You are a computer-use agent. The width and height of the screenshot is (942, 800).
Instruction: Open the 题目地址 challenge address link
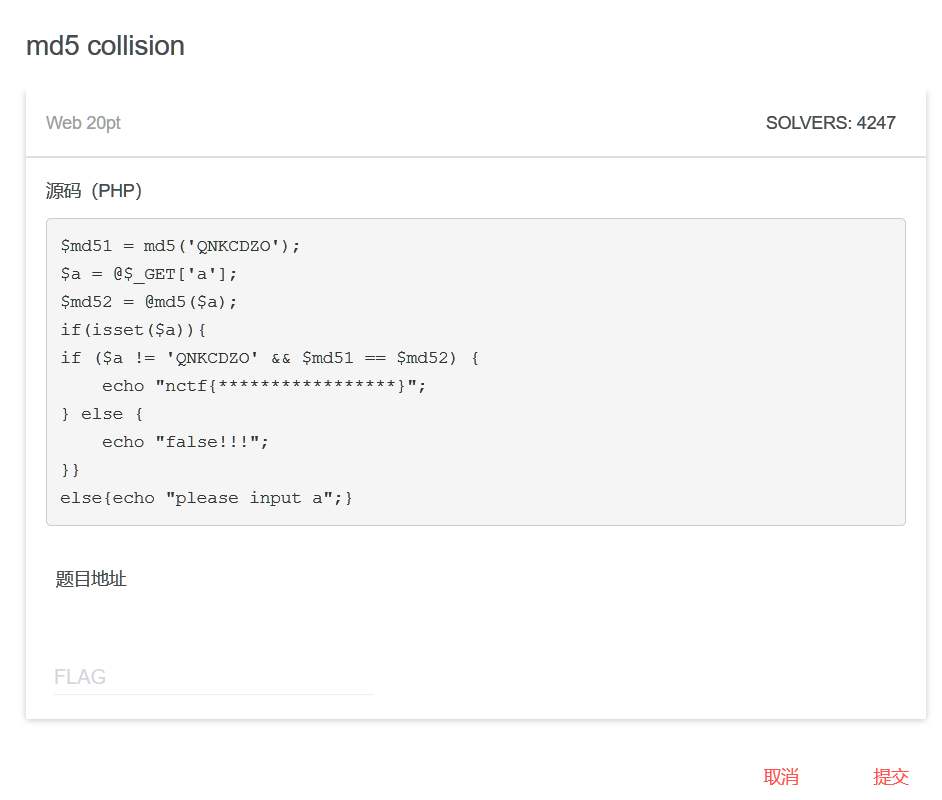91,579
